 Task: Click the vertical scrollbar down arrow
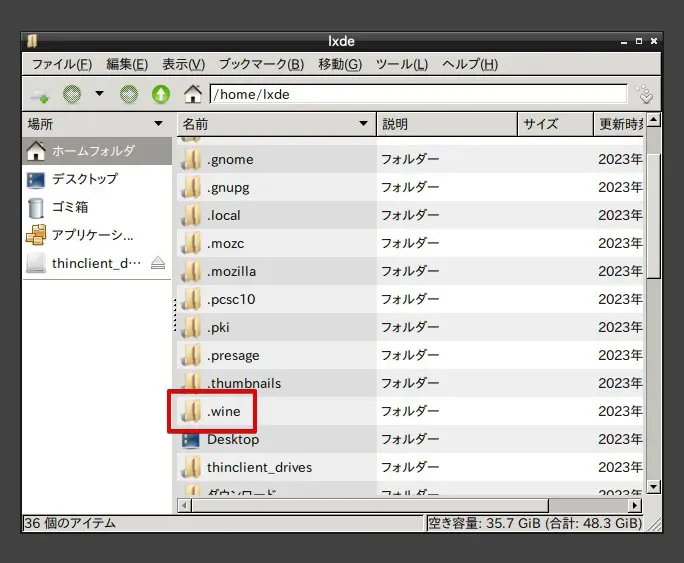click(654, 487)
